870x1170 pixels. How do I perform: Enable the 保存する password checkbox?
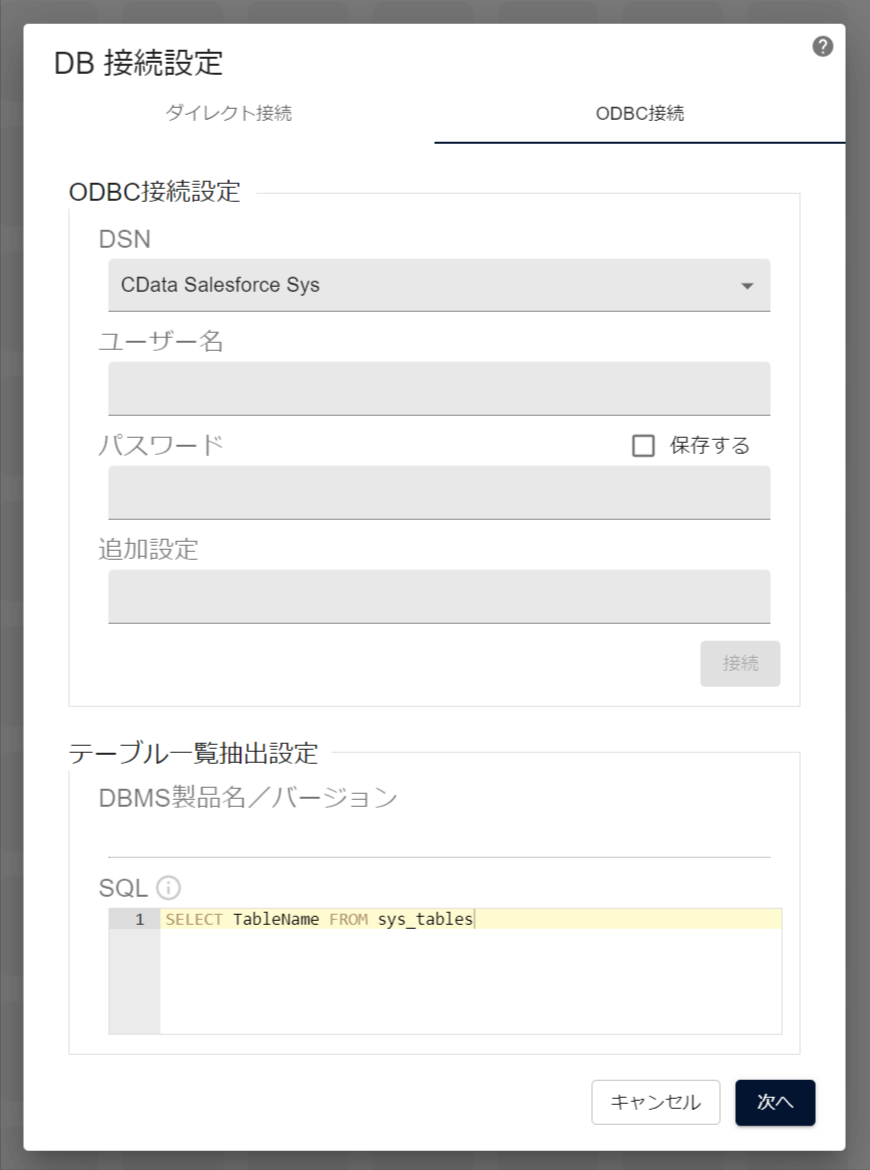[643, 446]
